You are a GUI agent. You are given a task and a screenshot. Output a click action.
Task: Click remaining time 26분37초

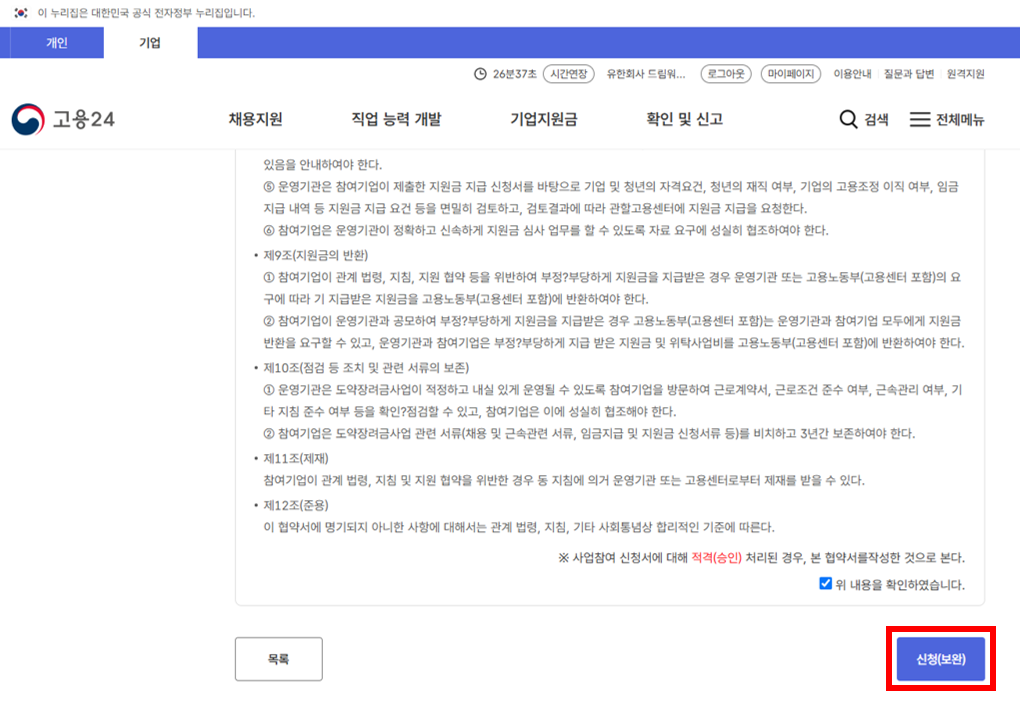(x=515, y=74)
